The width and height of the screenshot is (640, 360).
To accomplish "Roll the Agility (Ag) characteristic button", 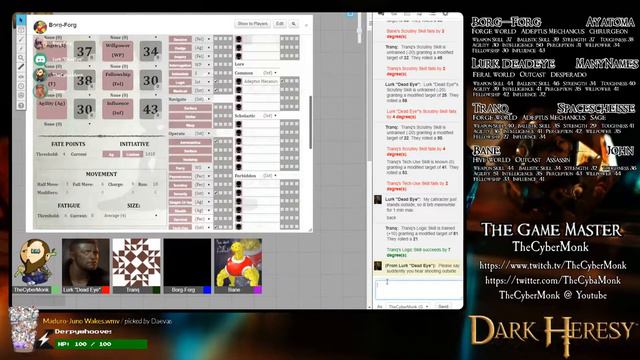I will click(x=51, y=109).
